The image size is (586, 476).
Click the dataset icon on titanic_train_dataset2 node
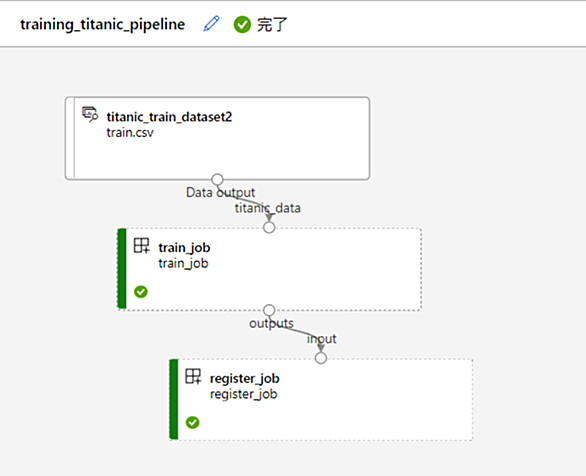pyautogui.click(x=90, y=114)
